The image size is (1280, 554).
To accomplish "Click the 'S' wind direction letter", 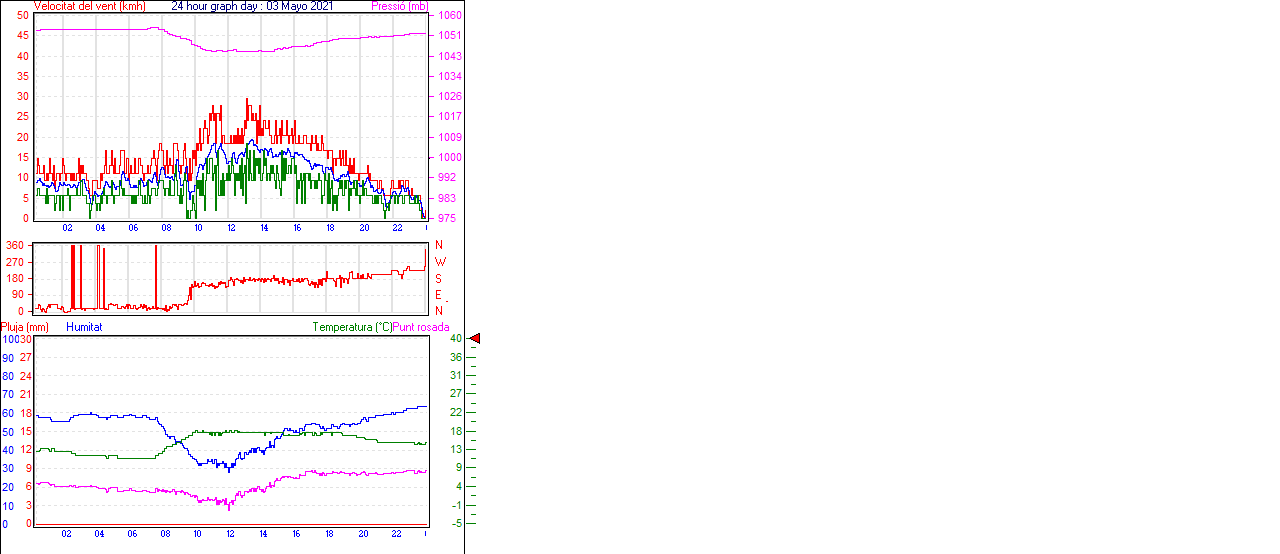I will click(x=438, y=279).
